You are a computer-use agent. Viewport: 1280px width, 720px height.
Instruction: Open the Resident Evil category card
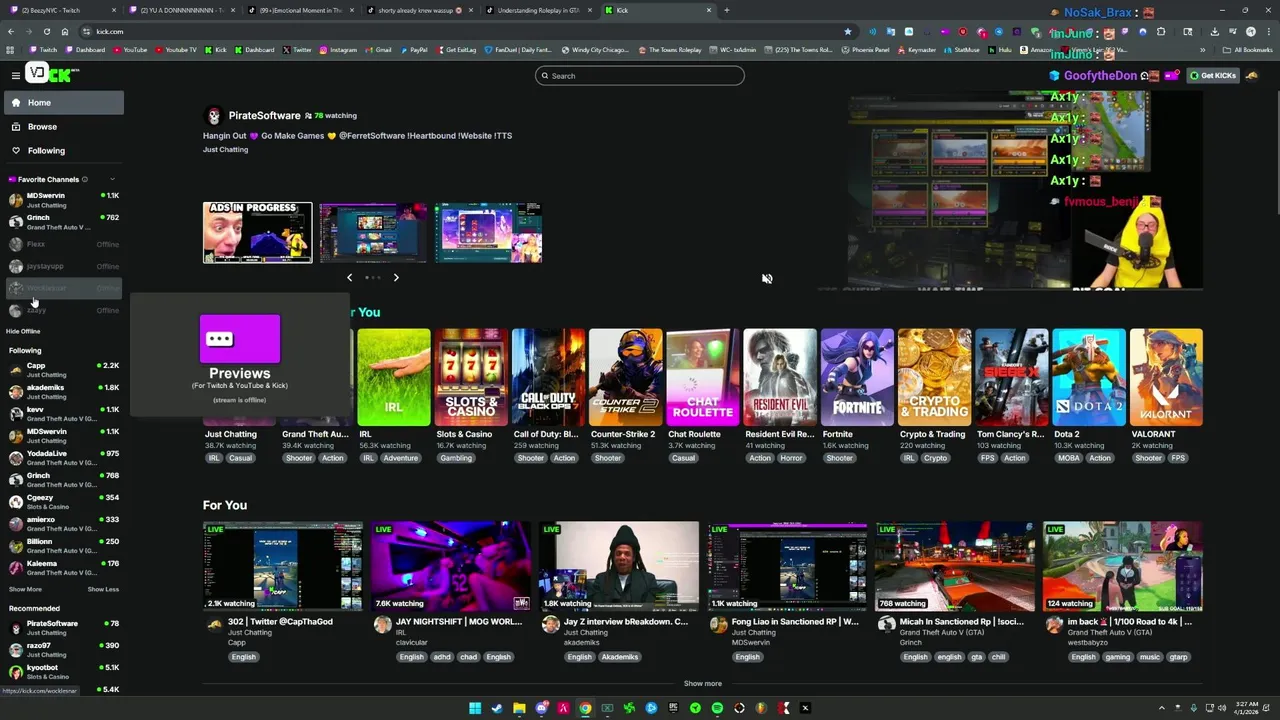pyautogui.click(x=780, y=377)
